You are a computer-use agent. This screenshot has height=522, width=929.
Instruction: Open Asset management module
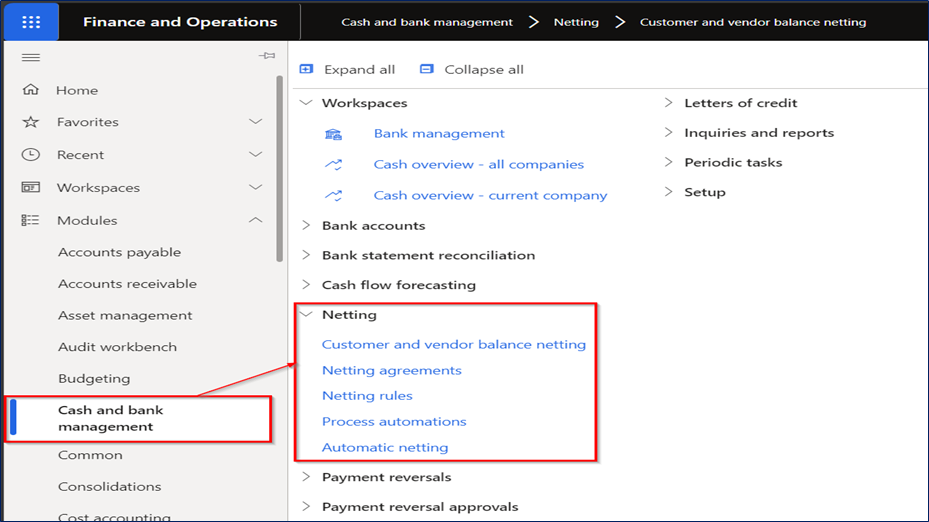coord(125,315)
